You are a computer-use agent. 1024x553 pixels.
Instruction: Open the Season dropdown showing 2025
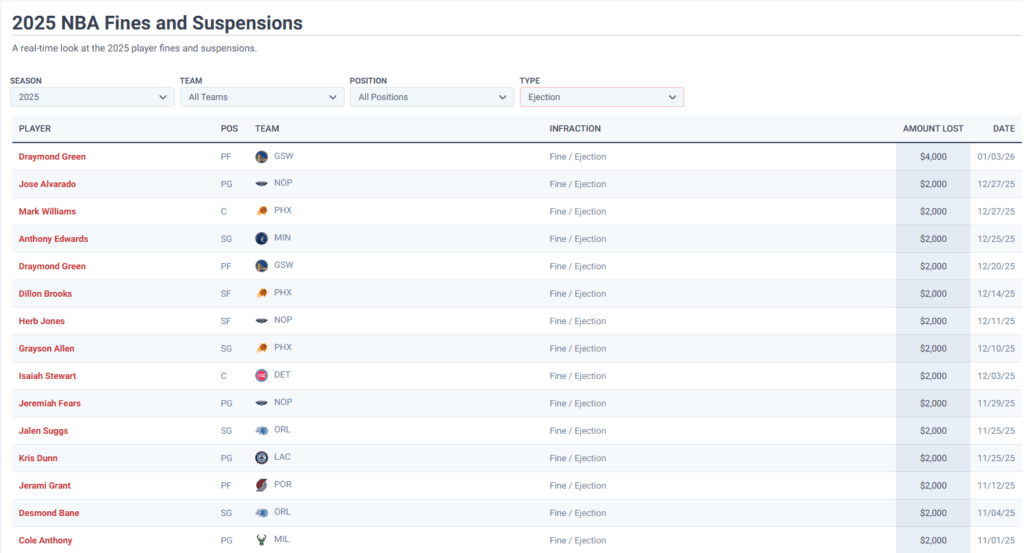click(92, 97)
